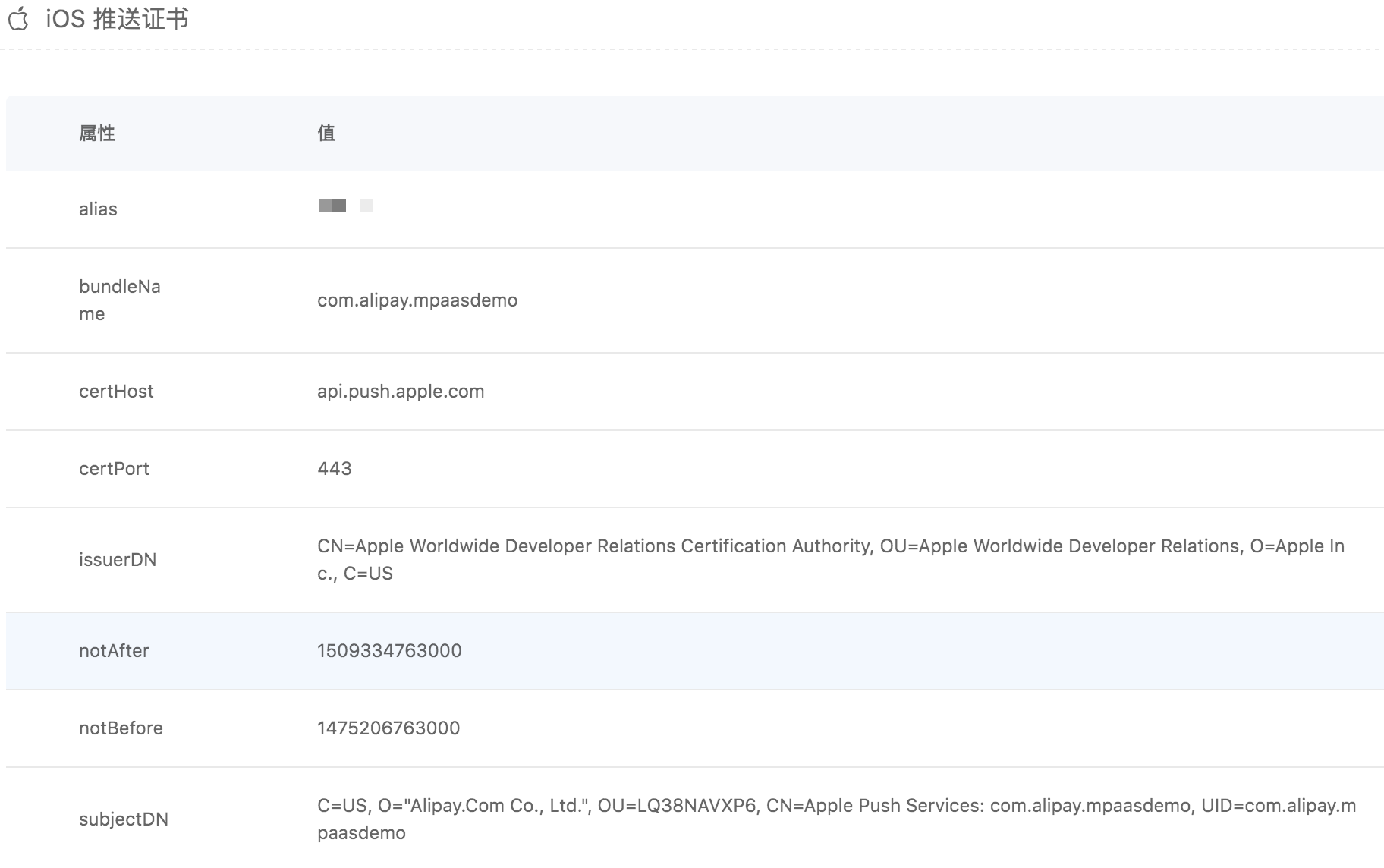Select the issuerDN attribute label

[x=118, y=560]
